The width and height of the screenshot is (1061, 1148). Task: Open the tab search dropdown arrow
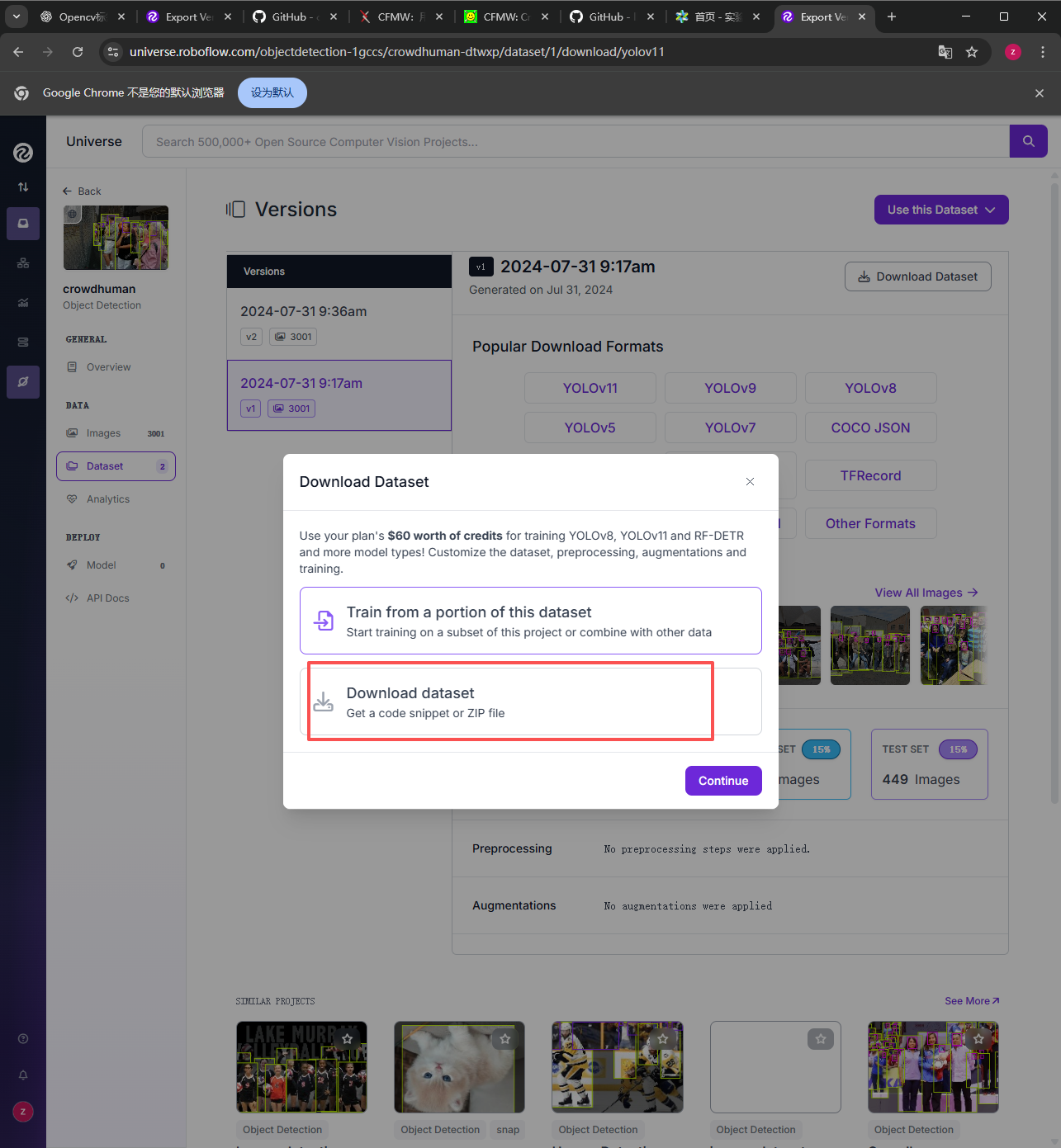tap(17, 17)
